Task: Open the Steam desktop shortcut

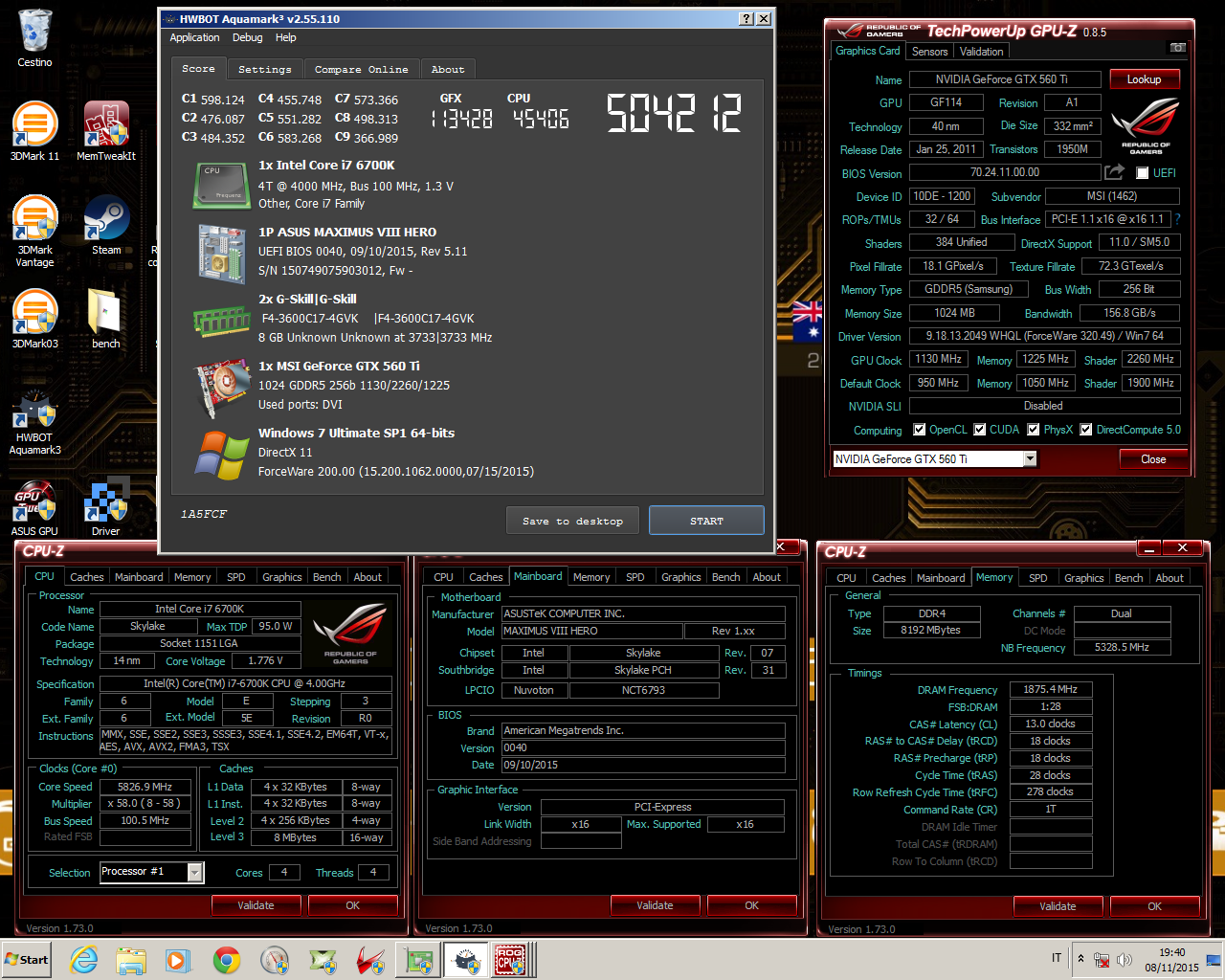Action: pos(106,225)
